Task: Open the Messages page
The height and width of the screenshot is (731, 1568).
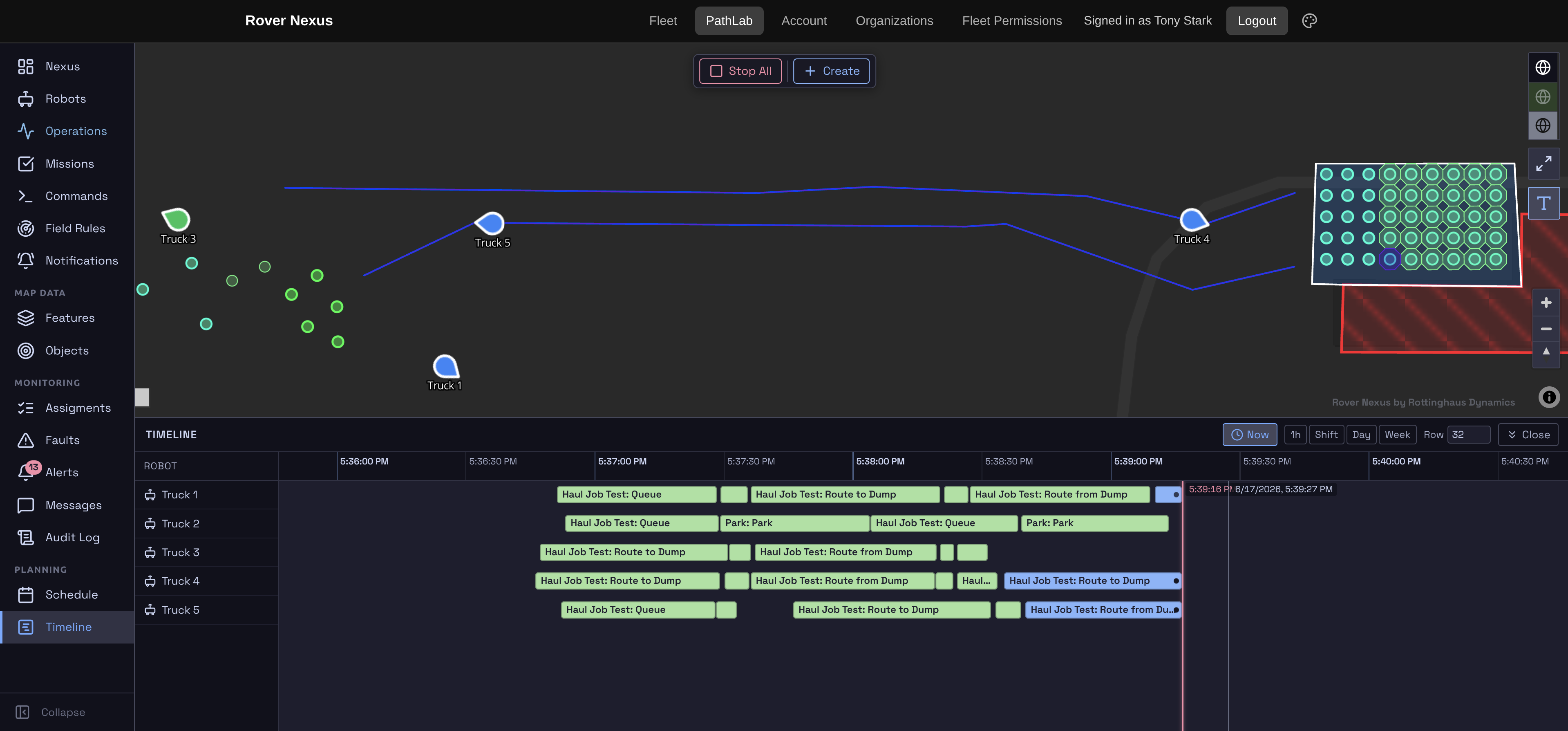Action: click(67, 506)
